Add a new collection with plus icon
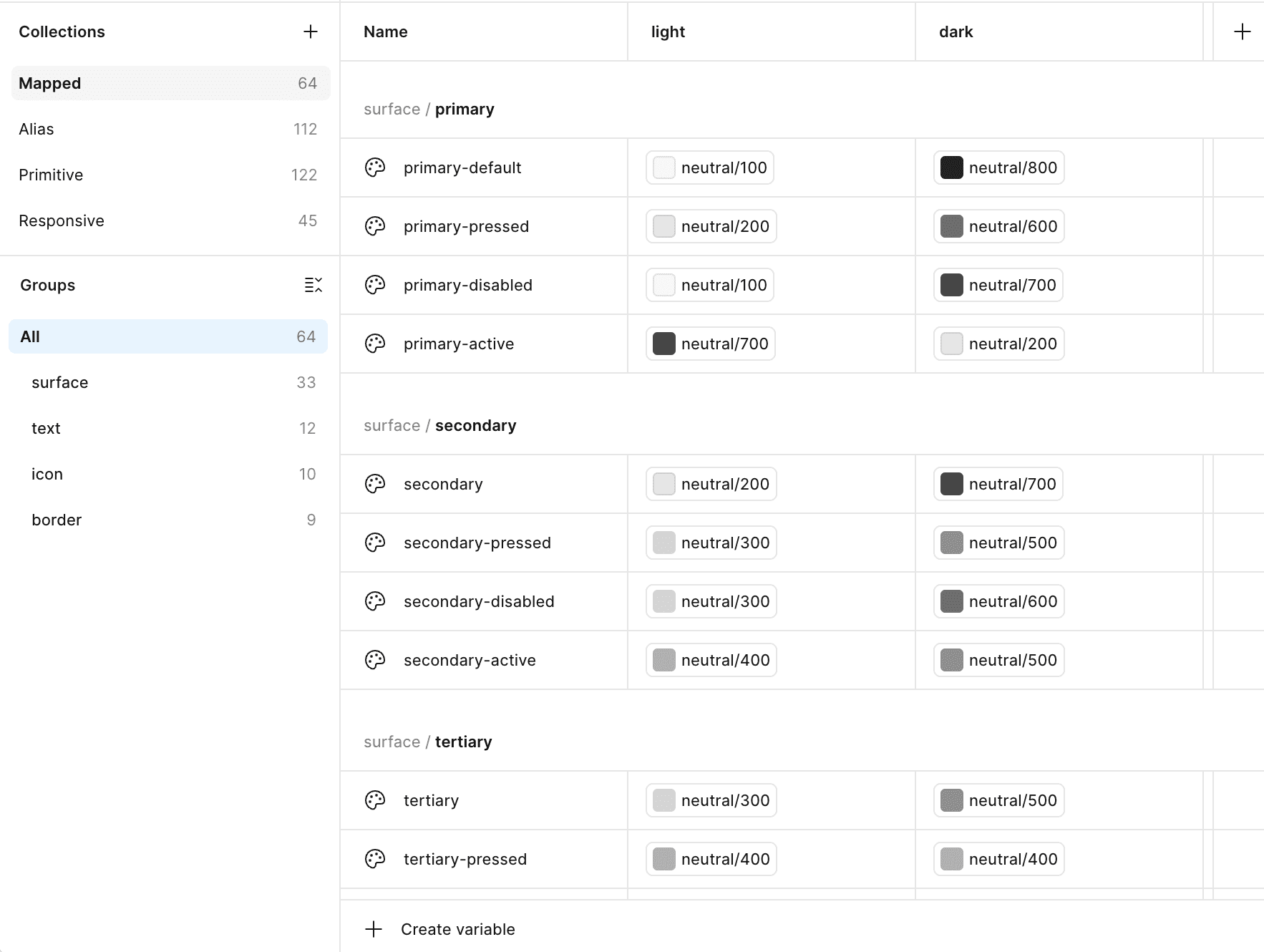 click(311, 31)
